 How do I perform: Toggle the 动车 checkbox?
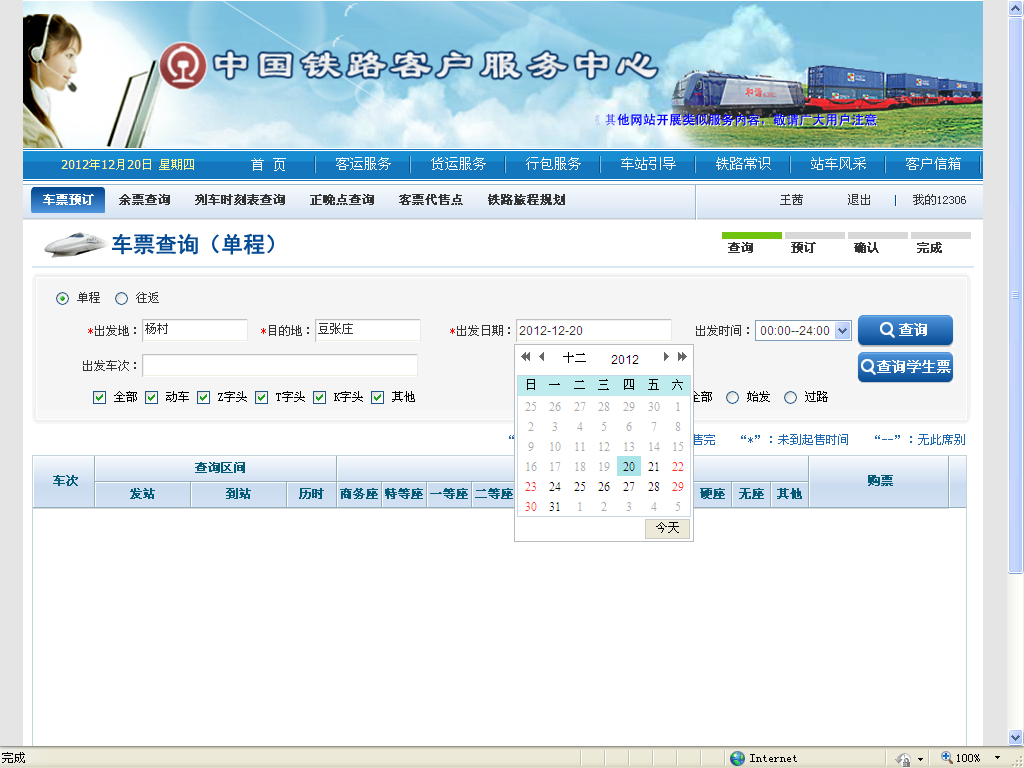[152, 398]
